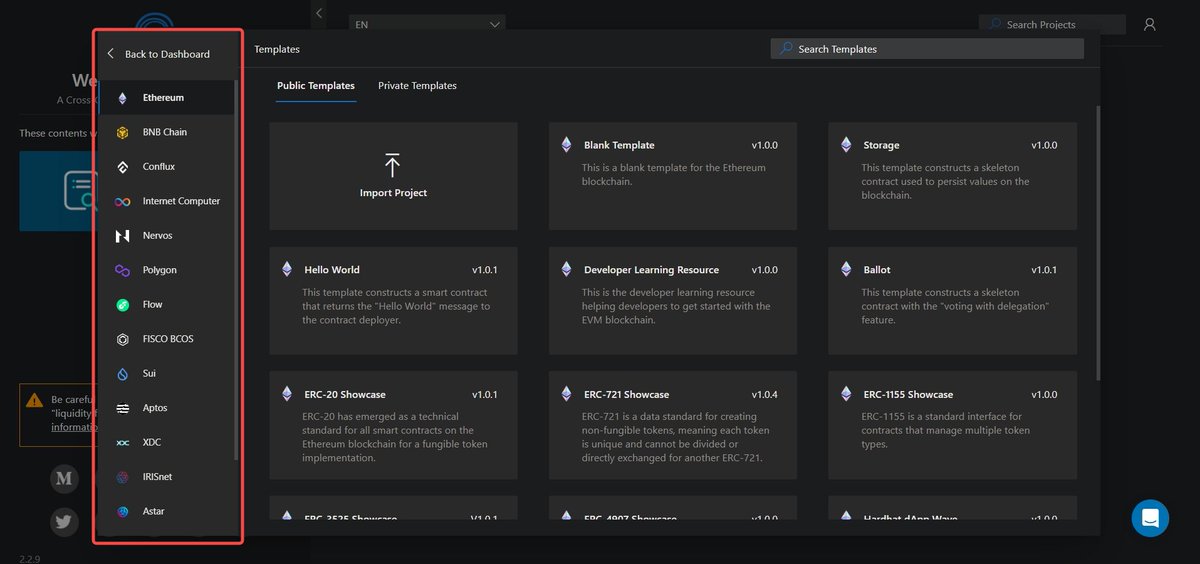Open the Twitter icon in background page

pyautogui.click(x=64, y=521)
